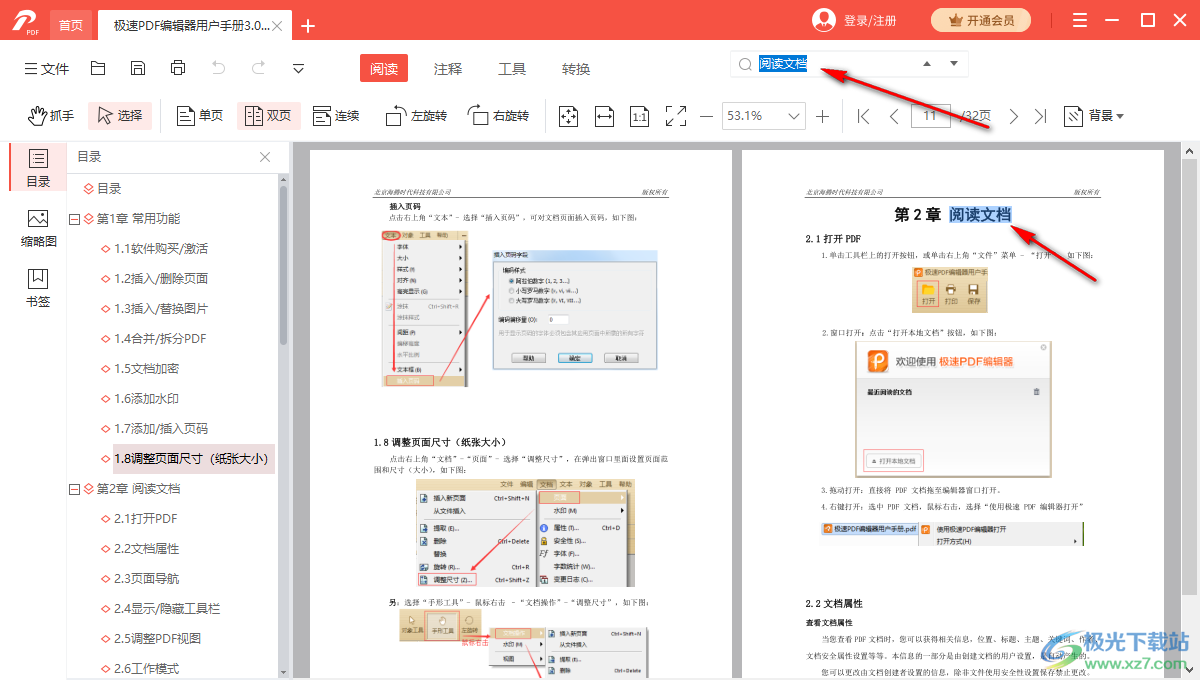The height and width of the screenshot is (680, 1200).
Task: Collapse the 第2章 阅读文档 node
Action: (x=75, y=489)
